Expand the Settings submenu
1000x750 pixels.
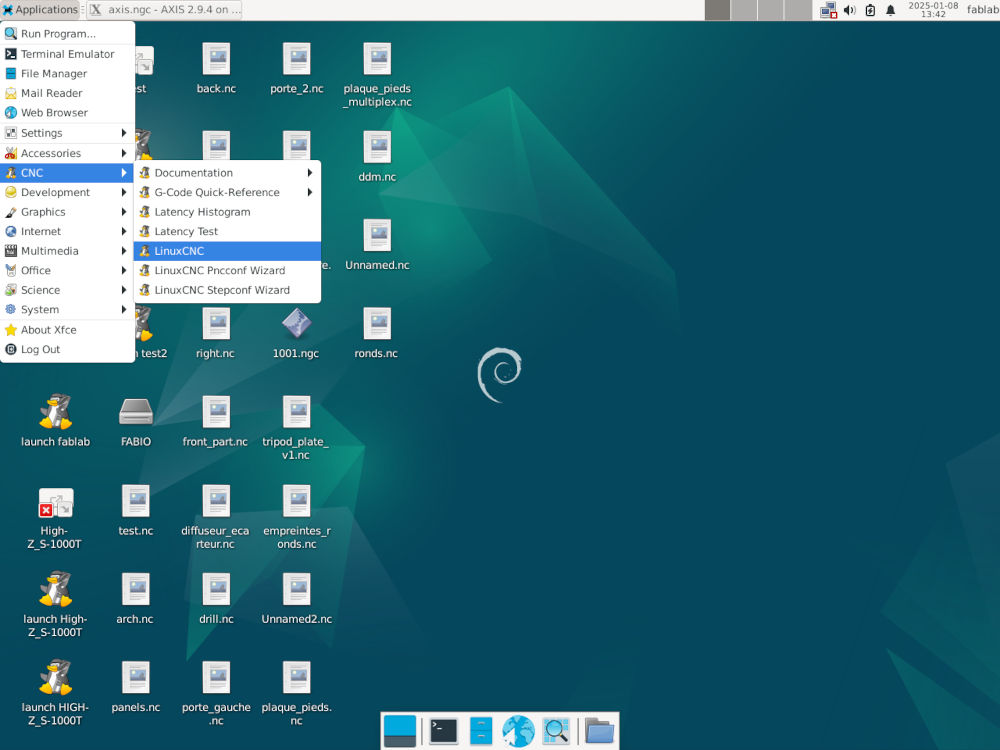[67, 133]
